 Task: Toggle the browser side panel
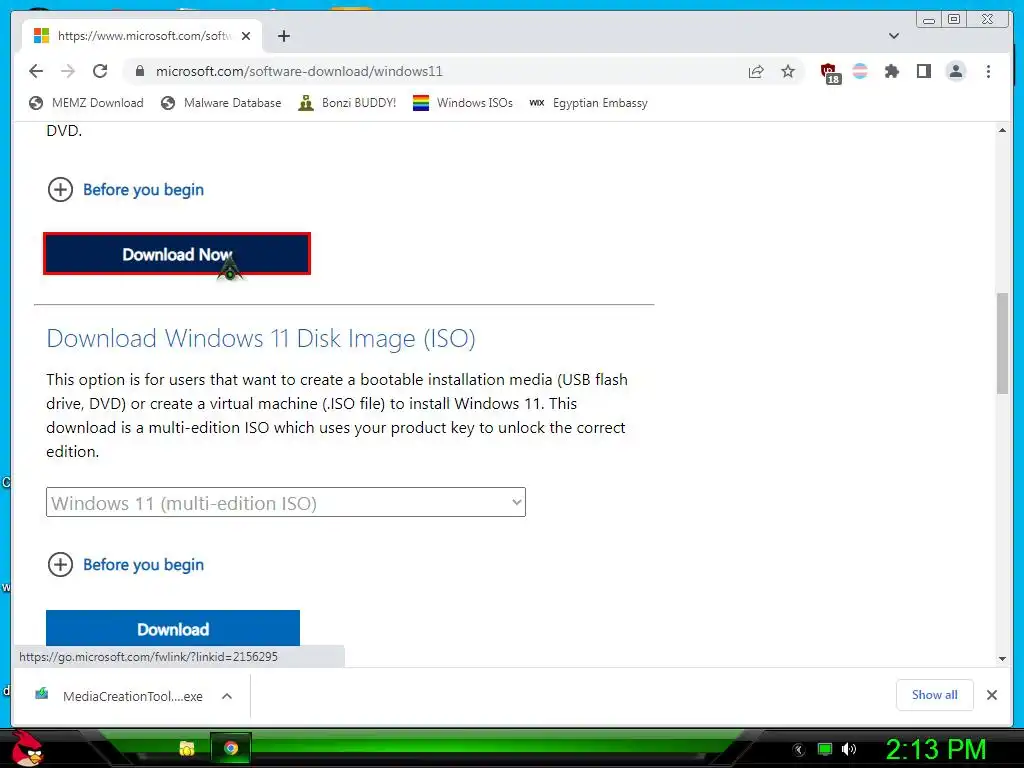[923, 71]
